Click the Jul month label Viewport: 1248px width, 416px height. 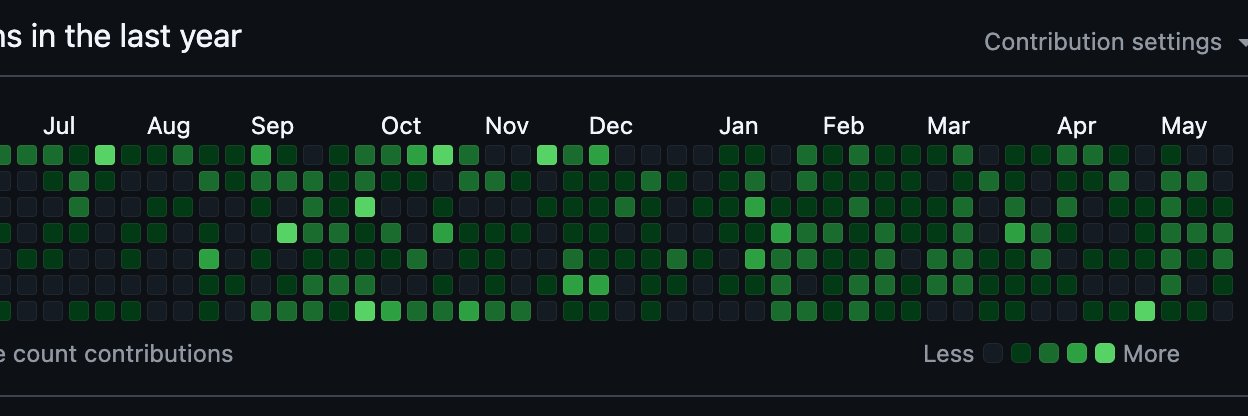pos(59,126)
